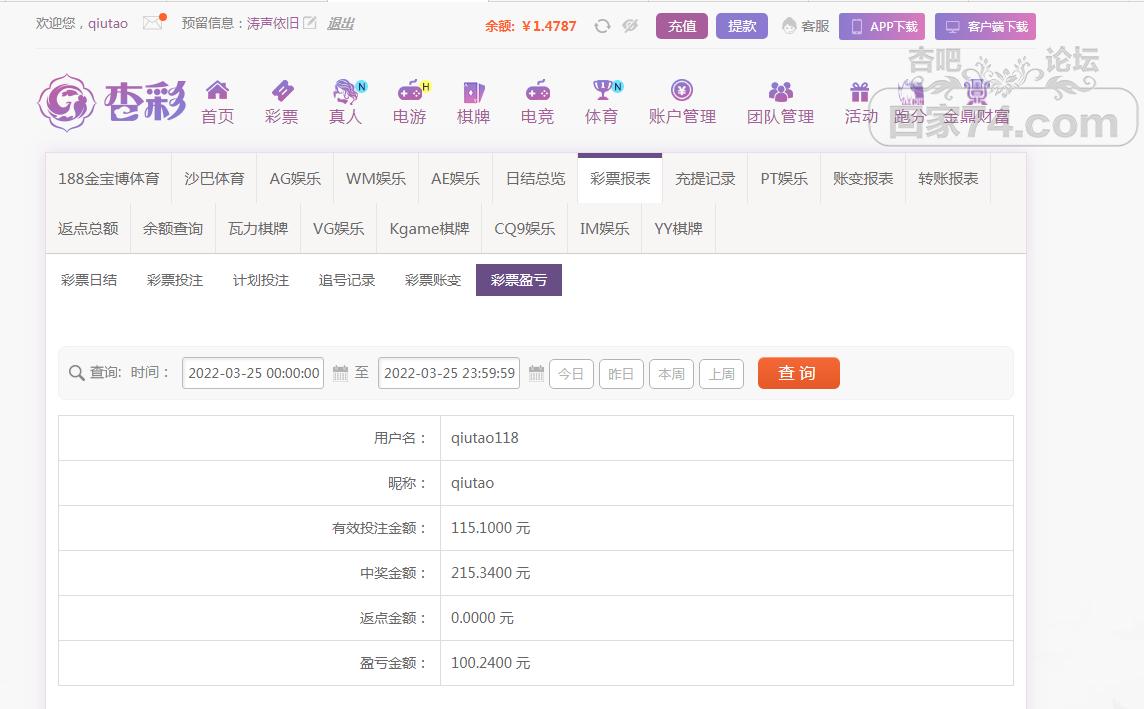Viewport: 1144px width, 709px height.
Task: Open 客服 customer service
Action: [x=805, y=26]
